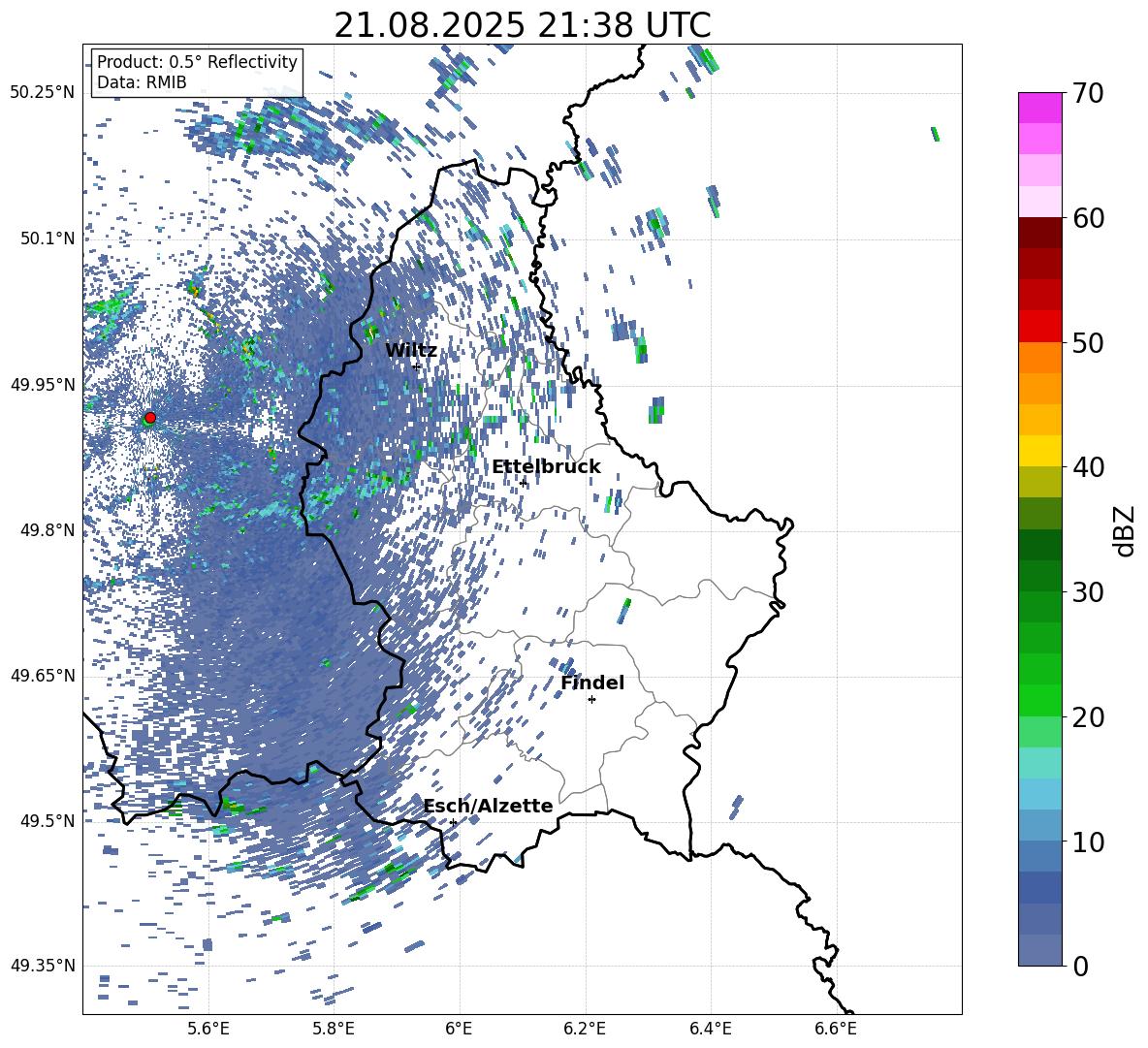Click the dBZ colorbar axis label
Viewport: 1148px width, 1048px height.
pyautogui.click(x=1126, y=530)
